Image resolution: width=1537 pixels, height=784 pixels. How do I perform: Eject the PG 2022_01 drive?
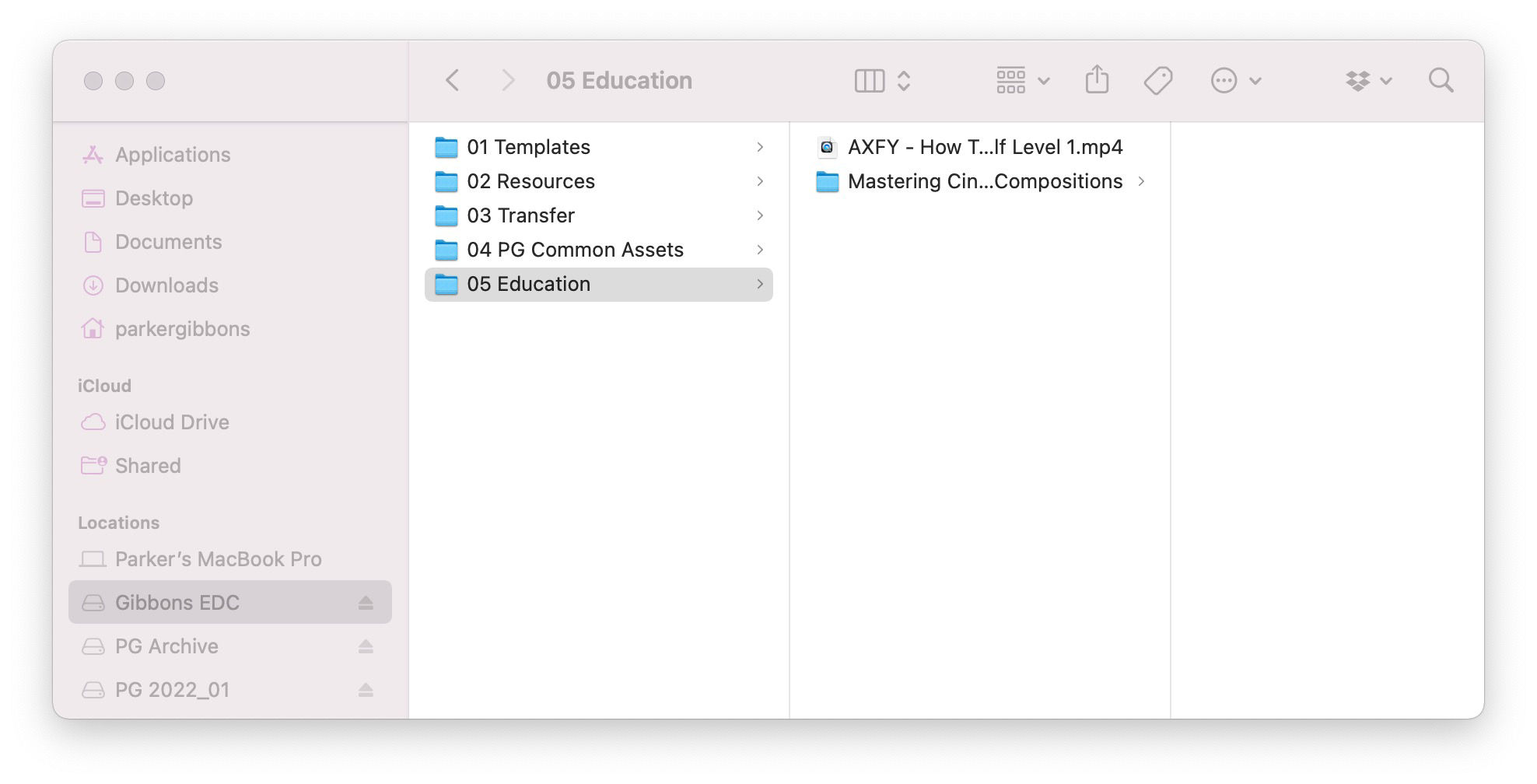coord(366,690)
